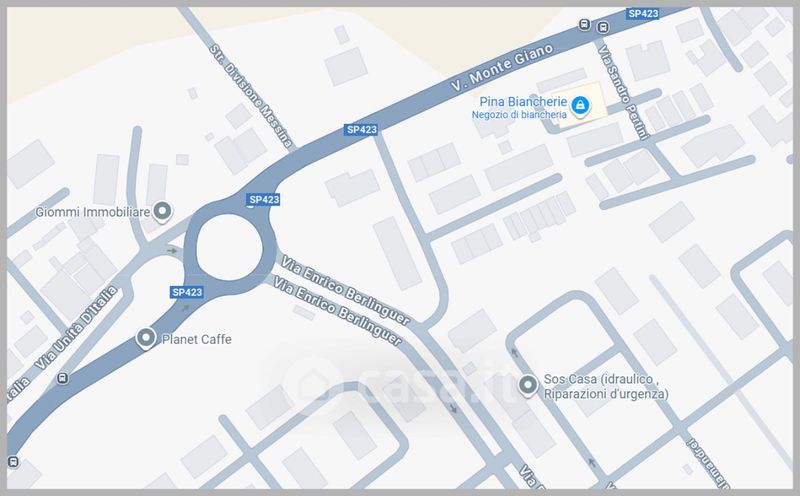
Task: Click the Sos Casa location pin
Action: [x=528, y=385]
